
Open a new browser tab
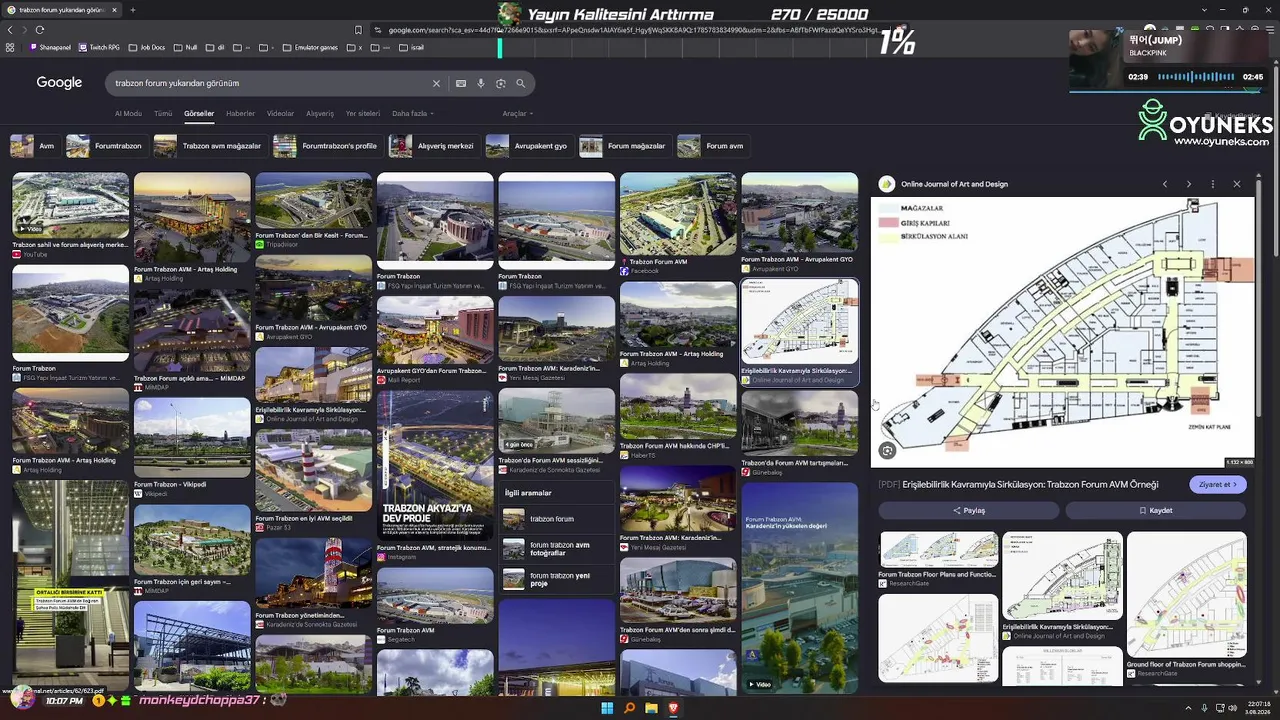(132, 10)
